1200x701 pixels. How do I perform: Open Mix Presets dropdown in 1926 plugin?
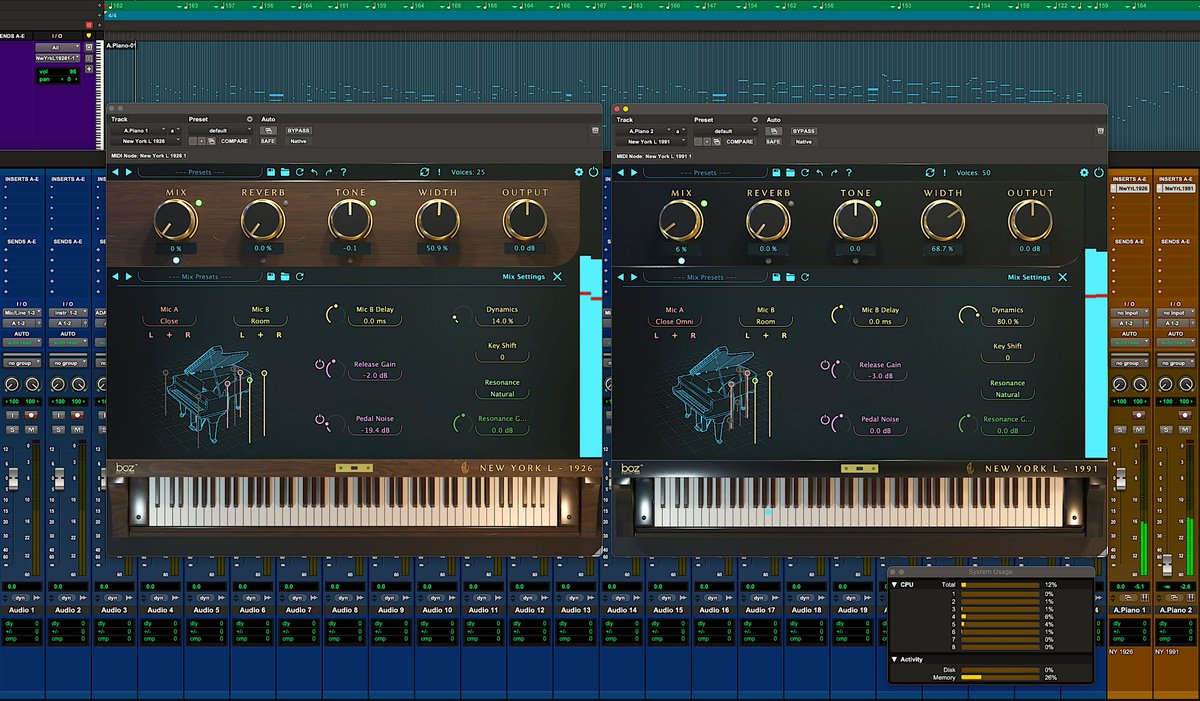pos(200,276)
